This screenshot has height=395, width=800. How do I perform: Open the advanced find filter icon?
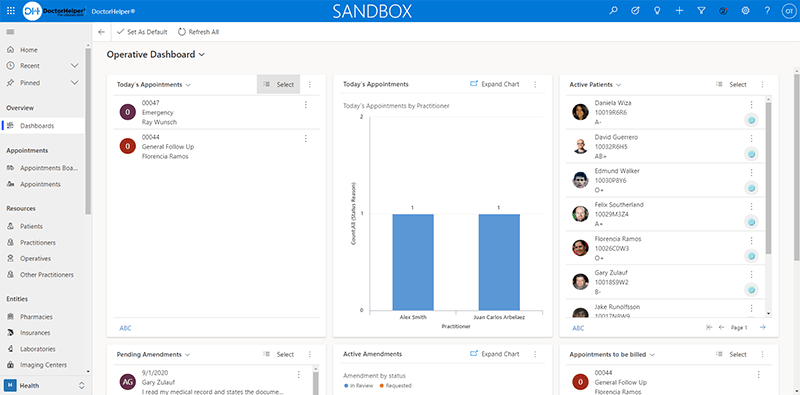(x=702, y=11)
